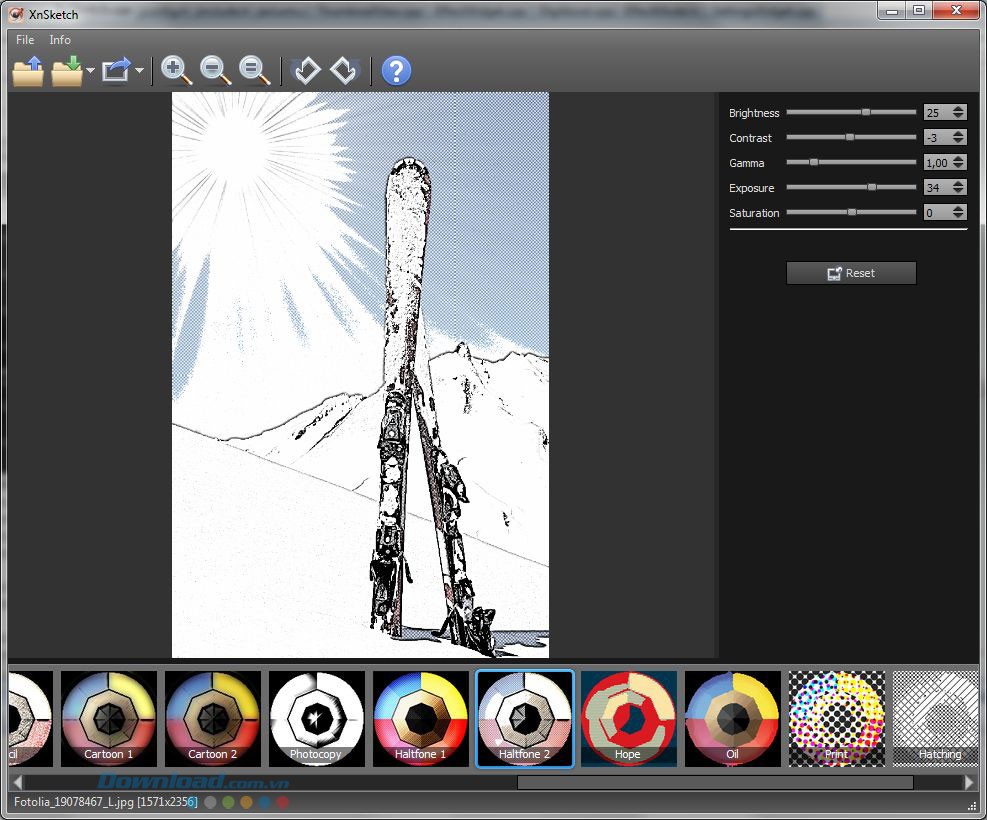This screenshot has width=987, height=820.
Task: Zoom out with the minus magnifier
Action: 215,70
